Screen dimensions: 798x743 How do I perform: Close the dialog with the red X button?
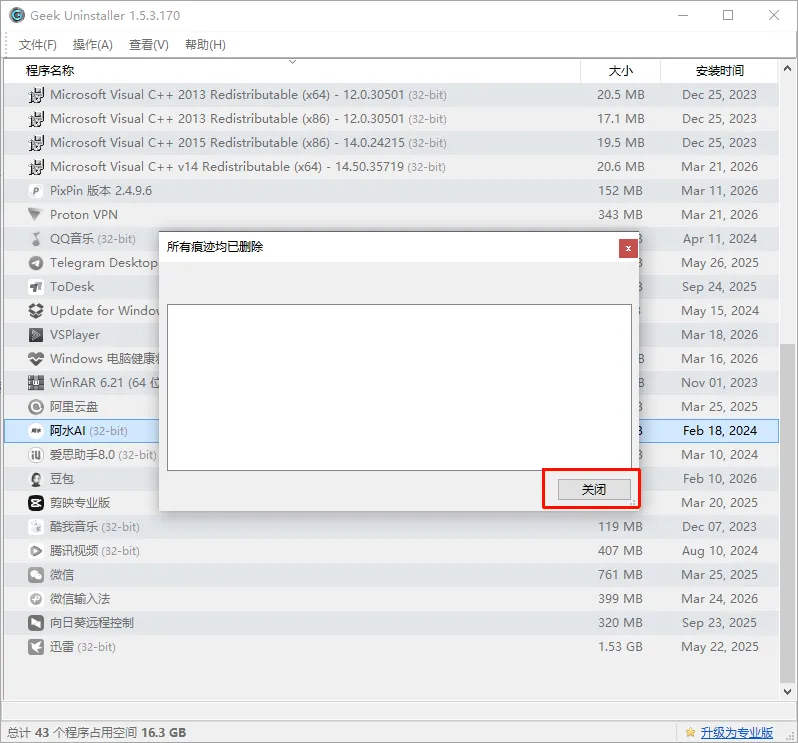click(x=628, y=248)
